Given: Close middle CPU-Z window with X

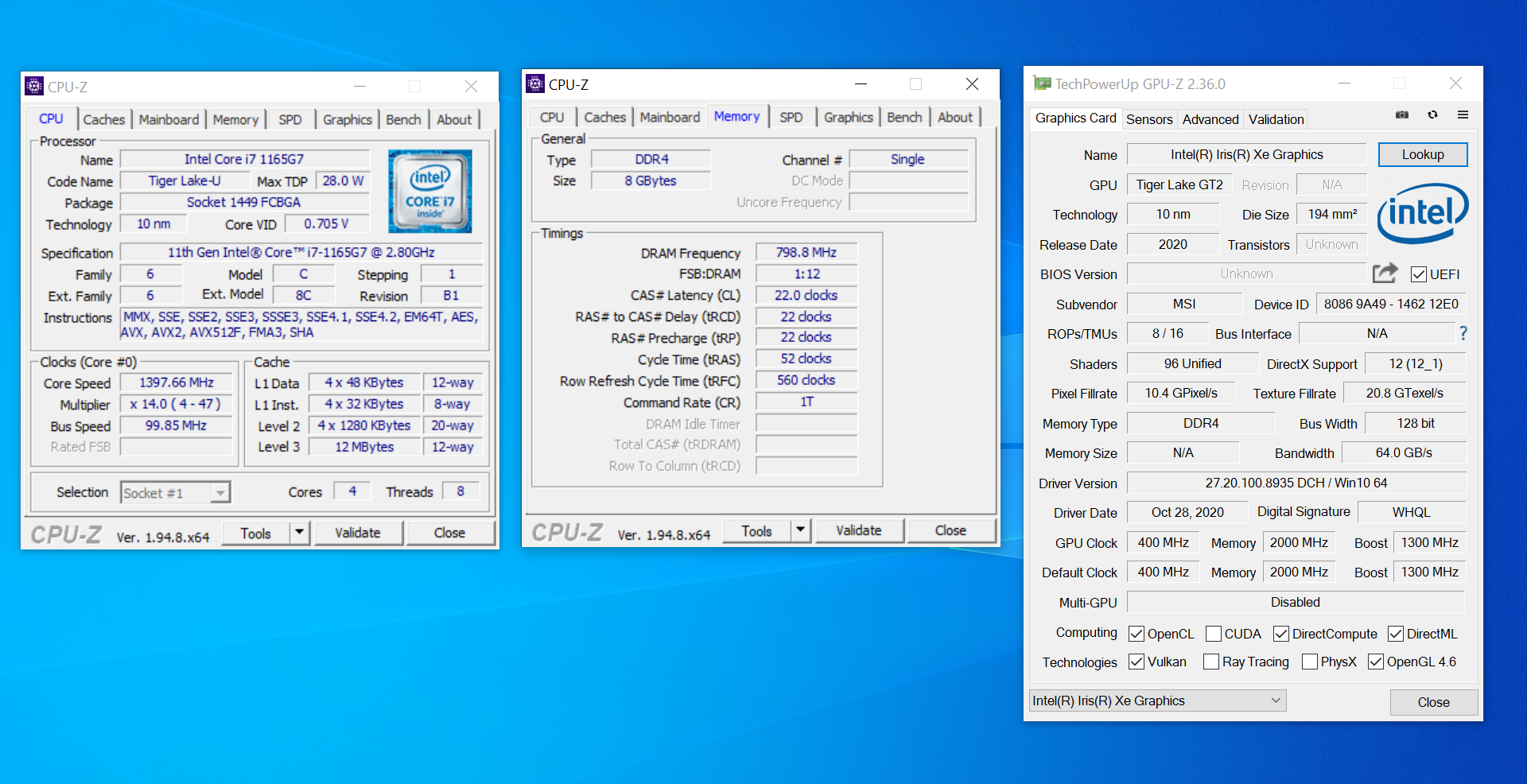Looking at the screenshot, I should (972, 83).
